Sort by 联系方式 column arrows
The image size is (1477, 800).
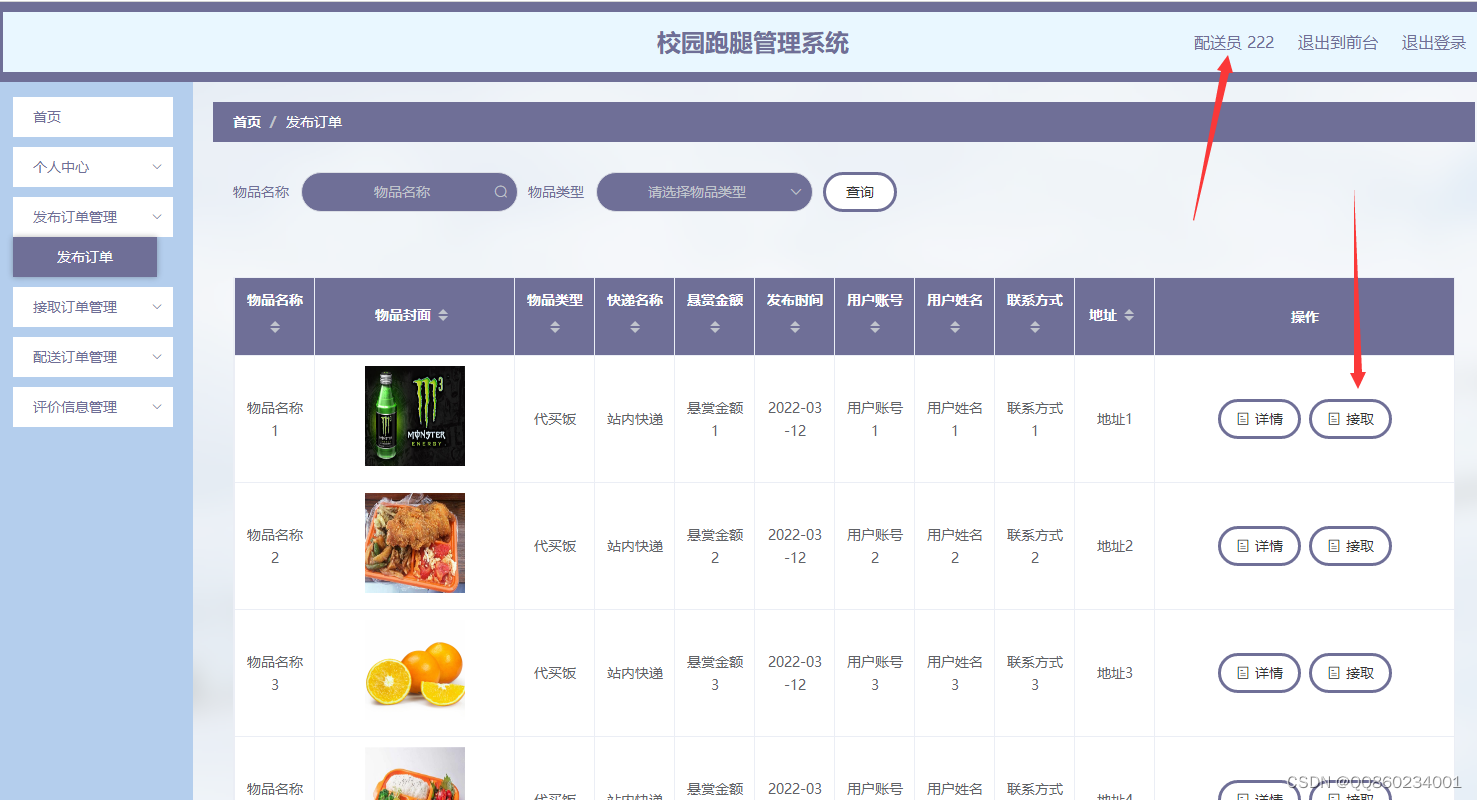pos(1035,327)
